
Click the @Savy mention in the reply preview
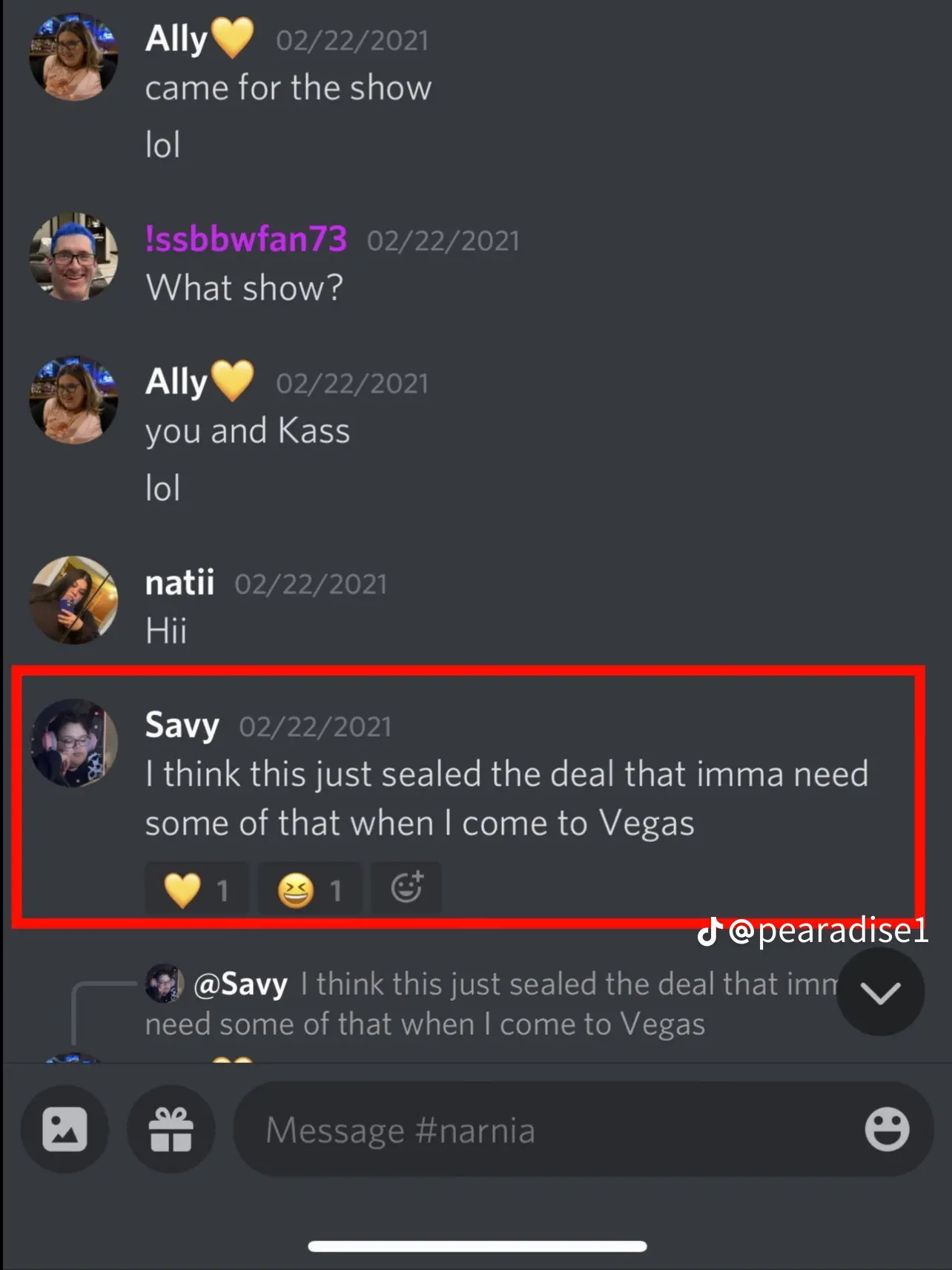240,984
